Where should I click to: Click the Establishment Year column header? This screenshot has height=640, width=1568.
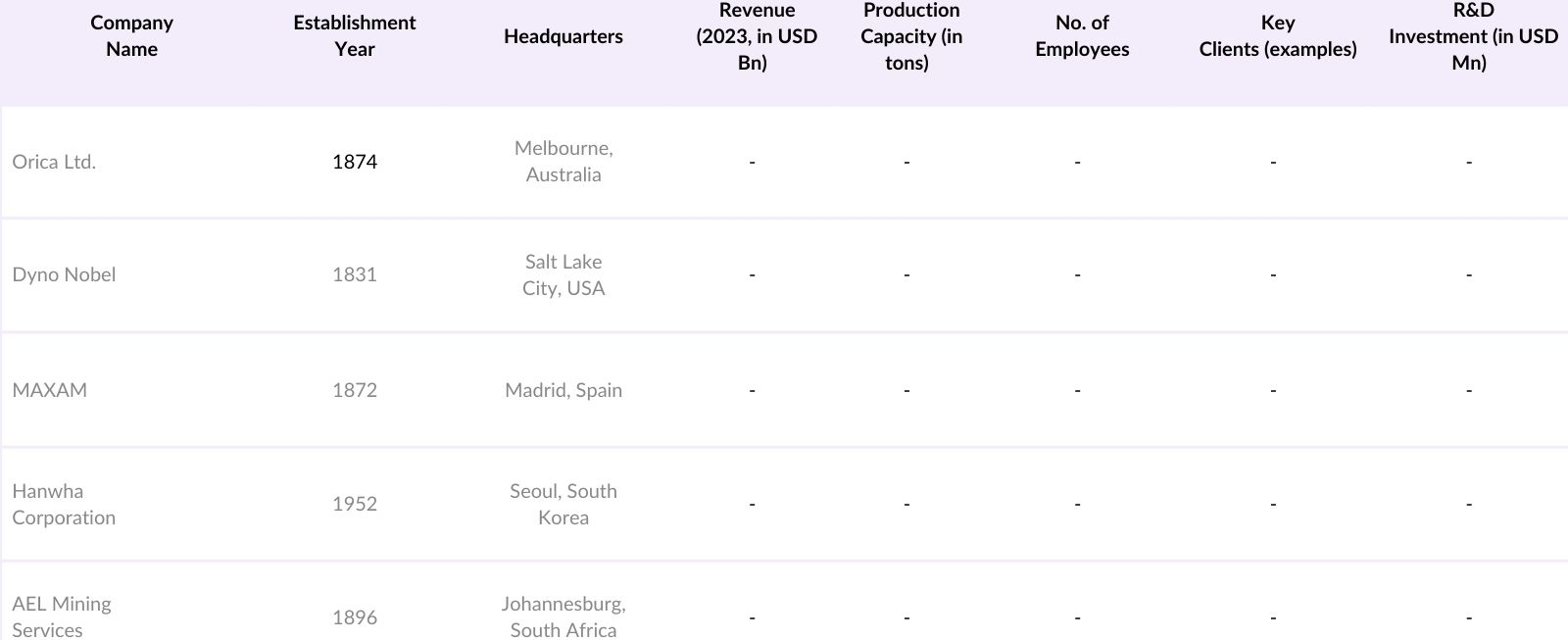pyautogui.click(x=354, y=36)
